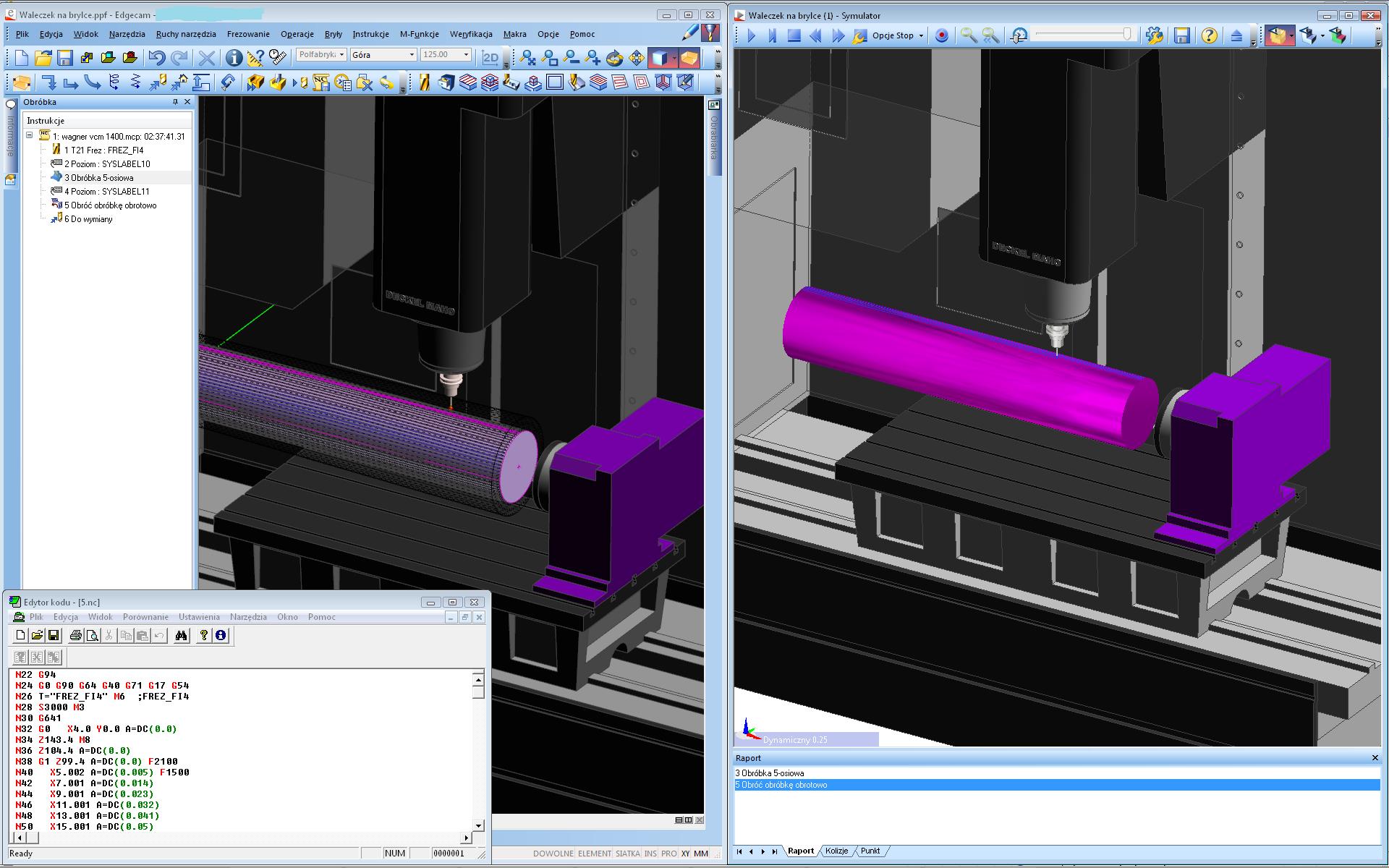Click the Open file folder icon in Edgecam toolbar

[43, 58]
